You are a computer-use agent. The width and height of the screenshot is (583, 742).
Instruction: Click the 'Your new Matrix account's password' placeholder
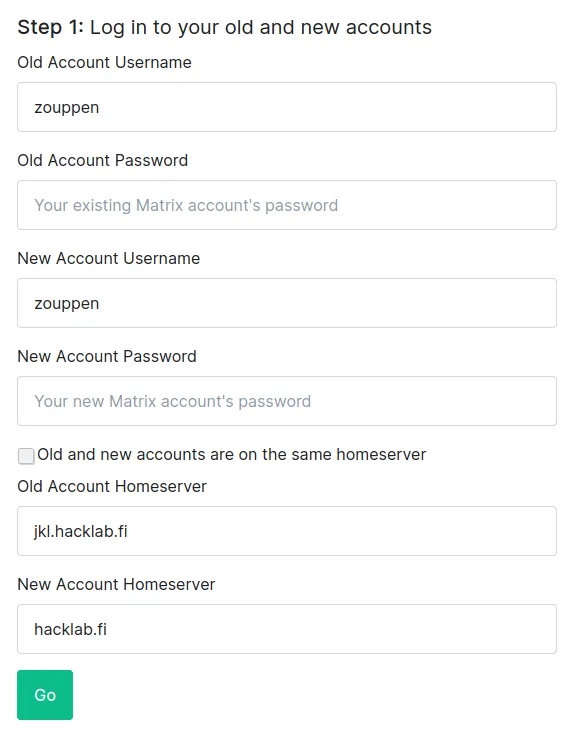point(173,401)
